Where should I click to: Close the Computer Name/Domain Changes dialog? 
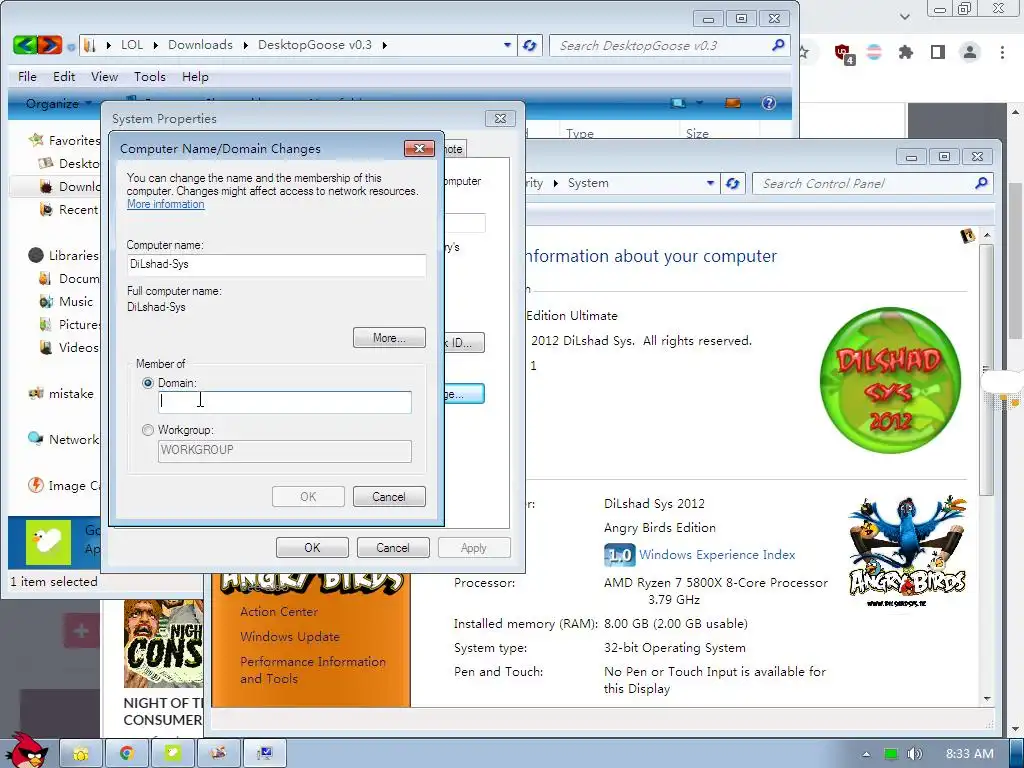point(419,148)
